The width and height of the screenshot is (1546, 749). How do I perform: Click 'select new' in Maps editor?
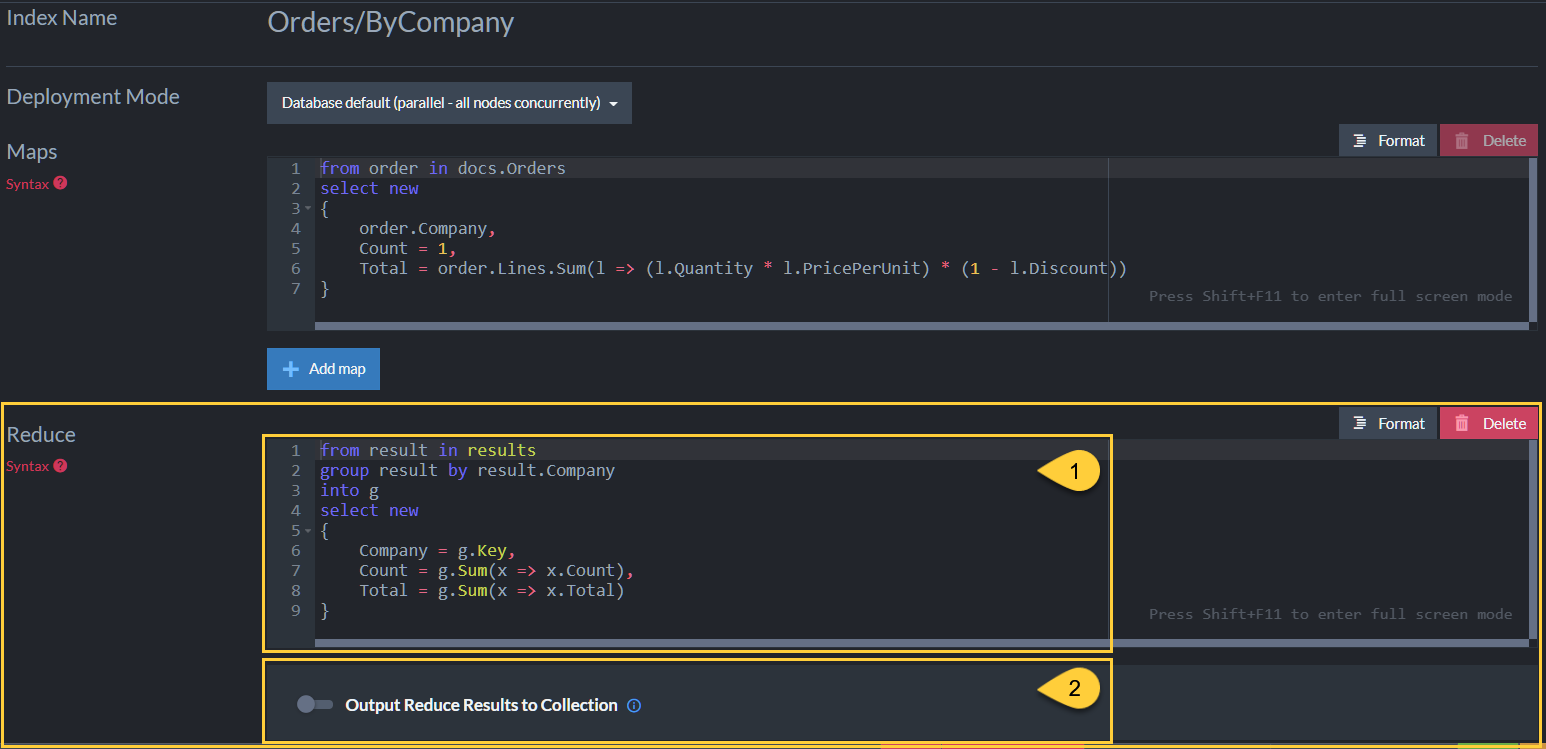369,188
